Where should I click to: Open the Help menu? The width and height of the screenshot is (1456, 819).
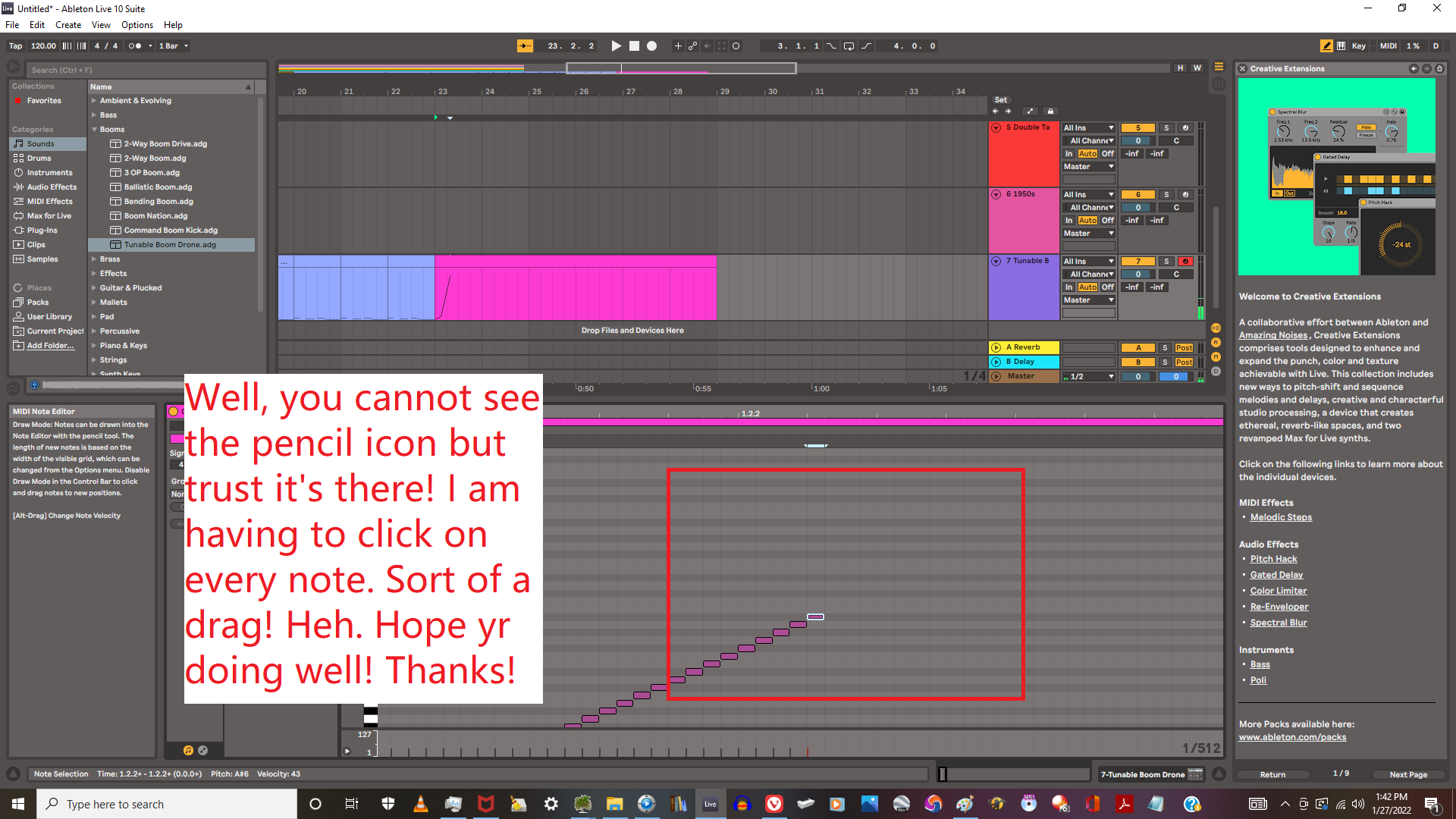[x=173, y=25]
